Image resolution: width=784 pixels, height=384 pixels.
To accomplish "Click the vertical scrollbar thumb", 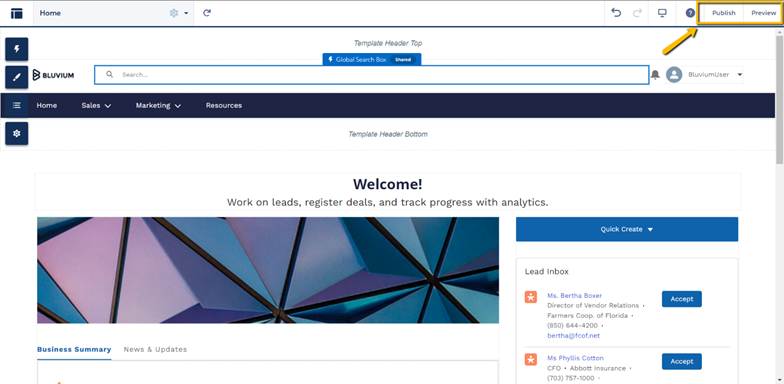I will pos(780,100).
